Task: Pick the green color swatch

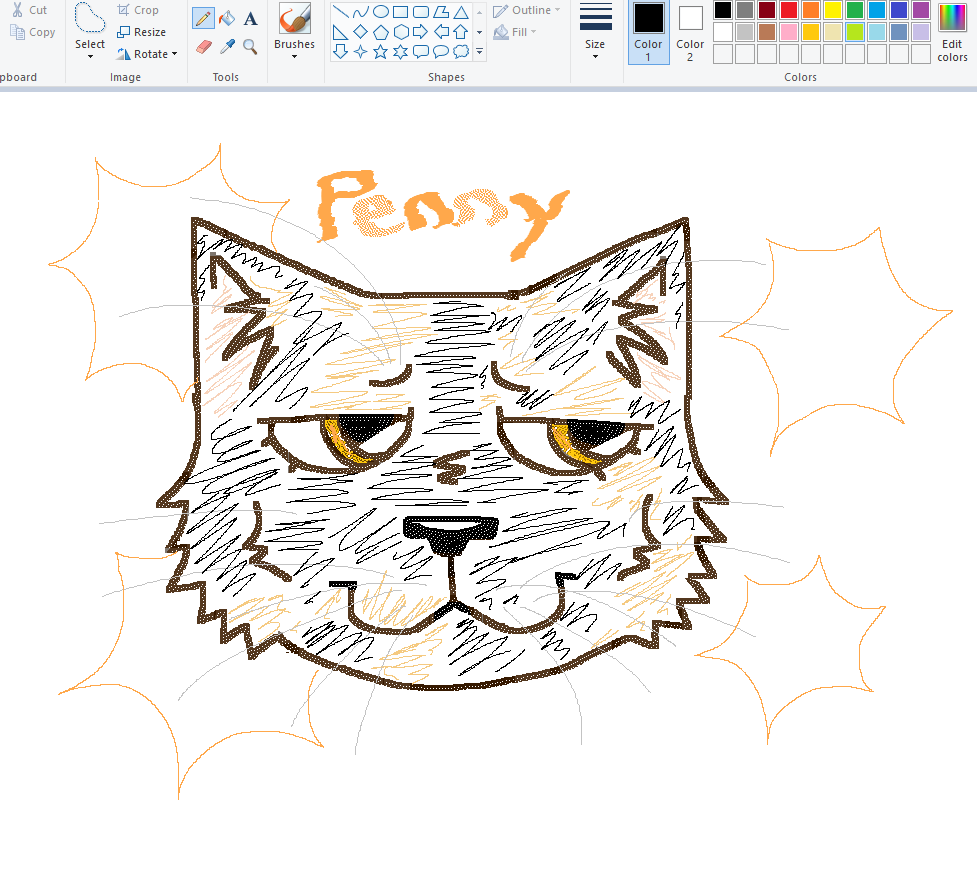Action: click(x=855, y=10)
